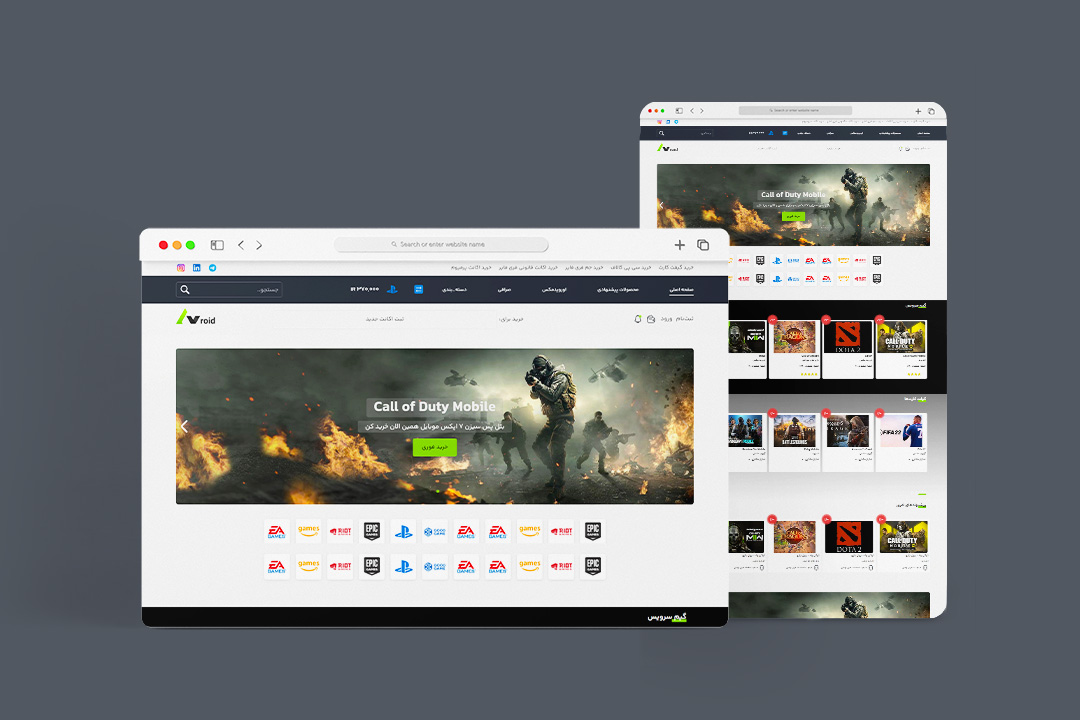Click the front window's address bar

point(442,244)
